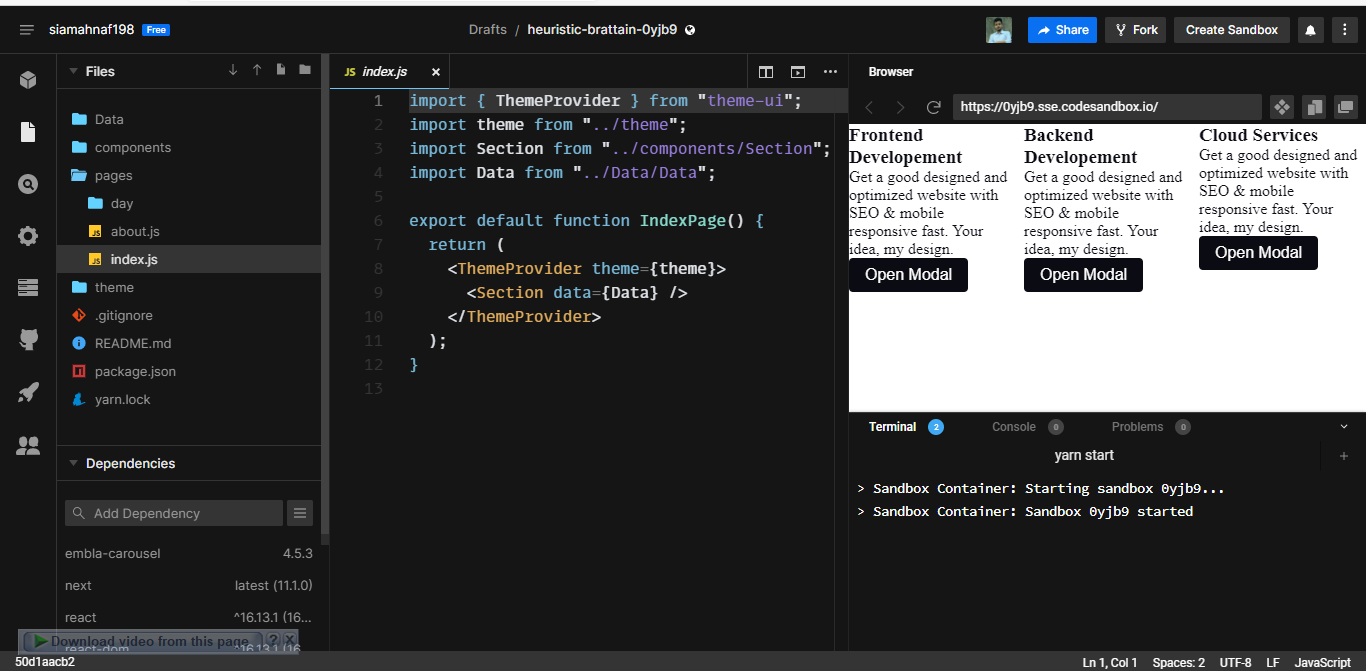Open the GitHub panel in the sidebar
1366x671 pixels.
[27, 340]
